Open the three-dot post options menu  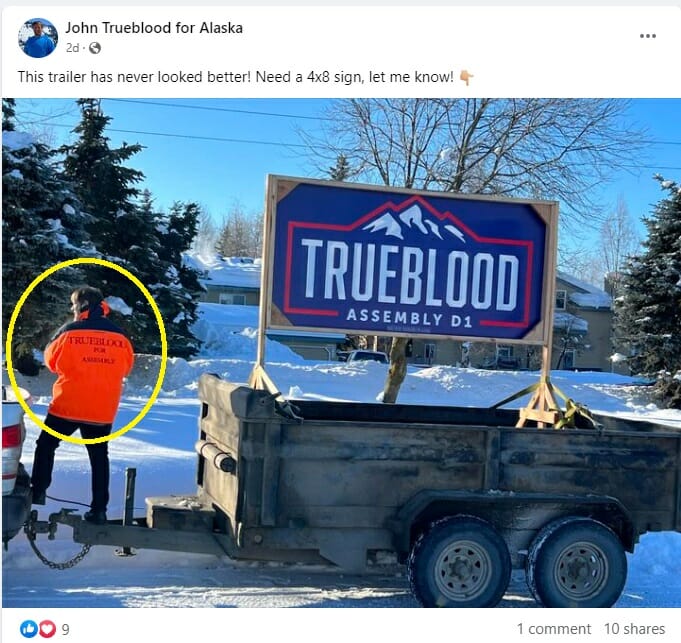(648, 36)
